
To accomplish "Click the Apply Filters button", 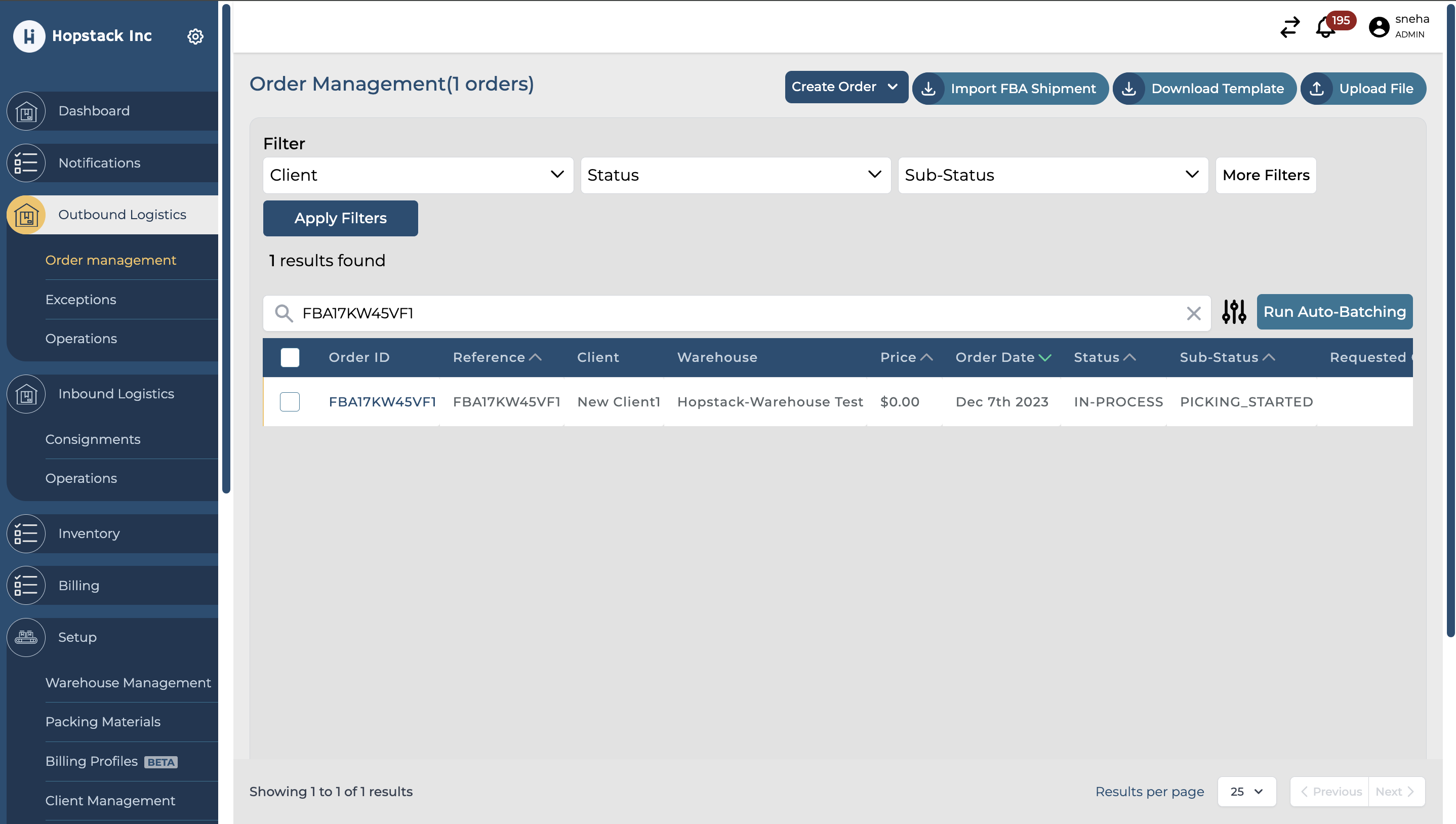I will [340, 218].
